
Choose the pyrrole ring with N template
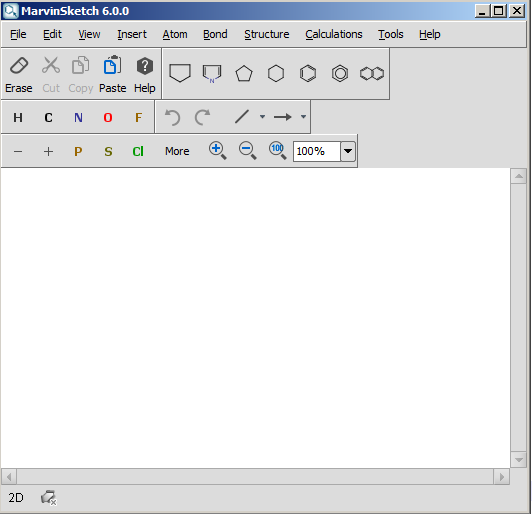(212, 73)
